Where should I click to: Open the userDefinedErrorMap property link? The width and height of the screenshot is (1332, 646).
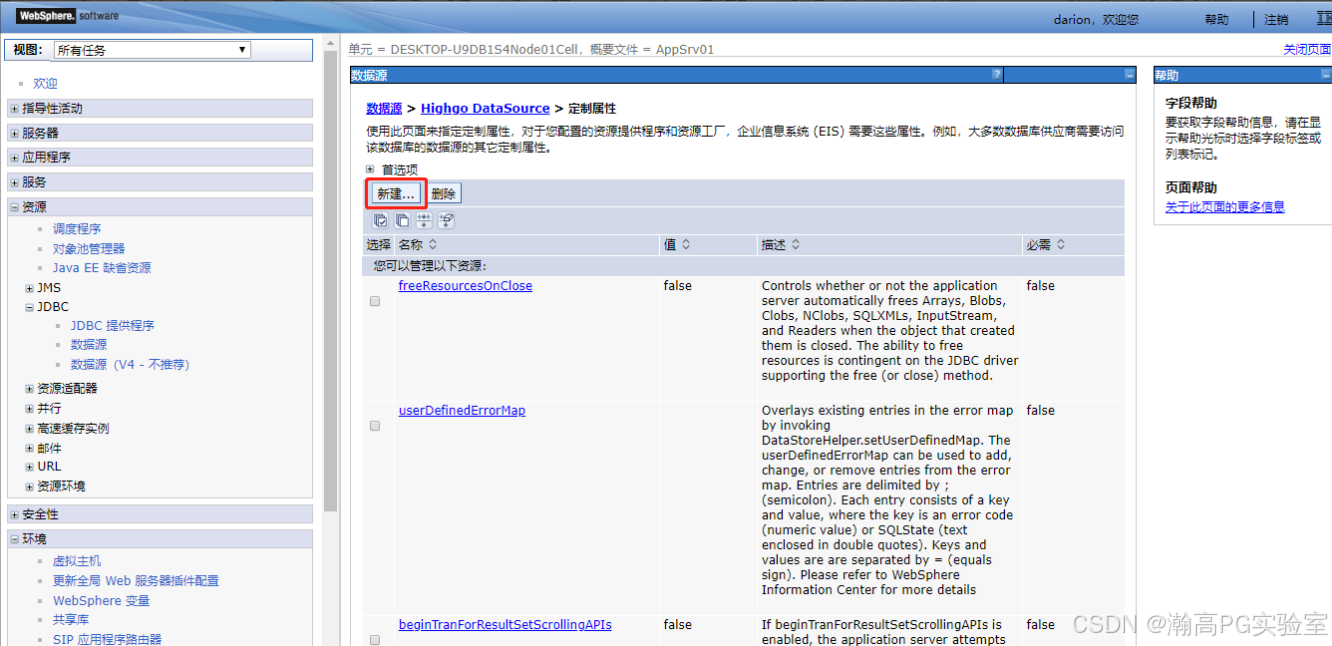[x=462, y=411]
